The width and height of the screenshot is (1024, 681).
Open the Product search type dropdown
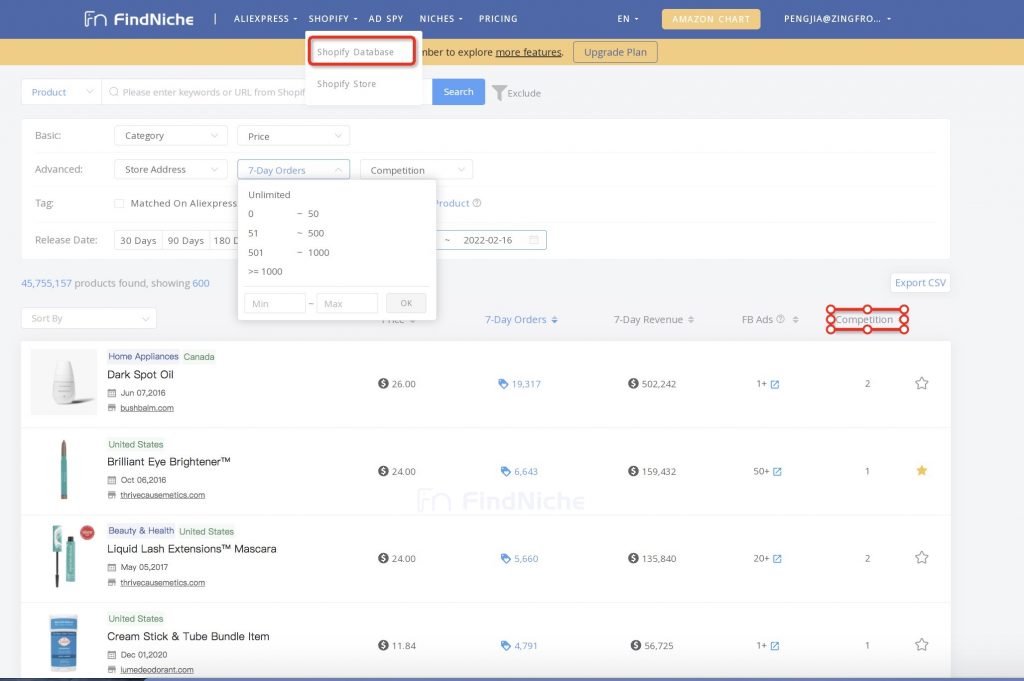(x=61, y=92)
